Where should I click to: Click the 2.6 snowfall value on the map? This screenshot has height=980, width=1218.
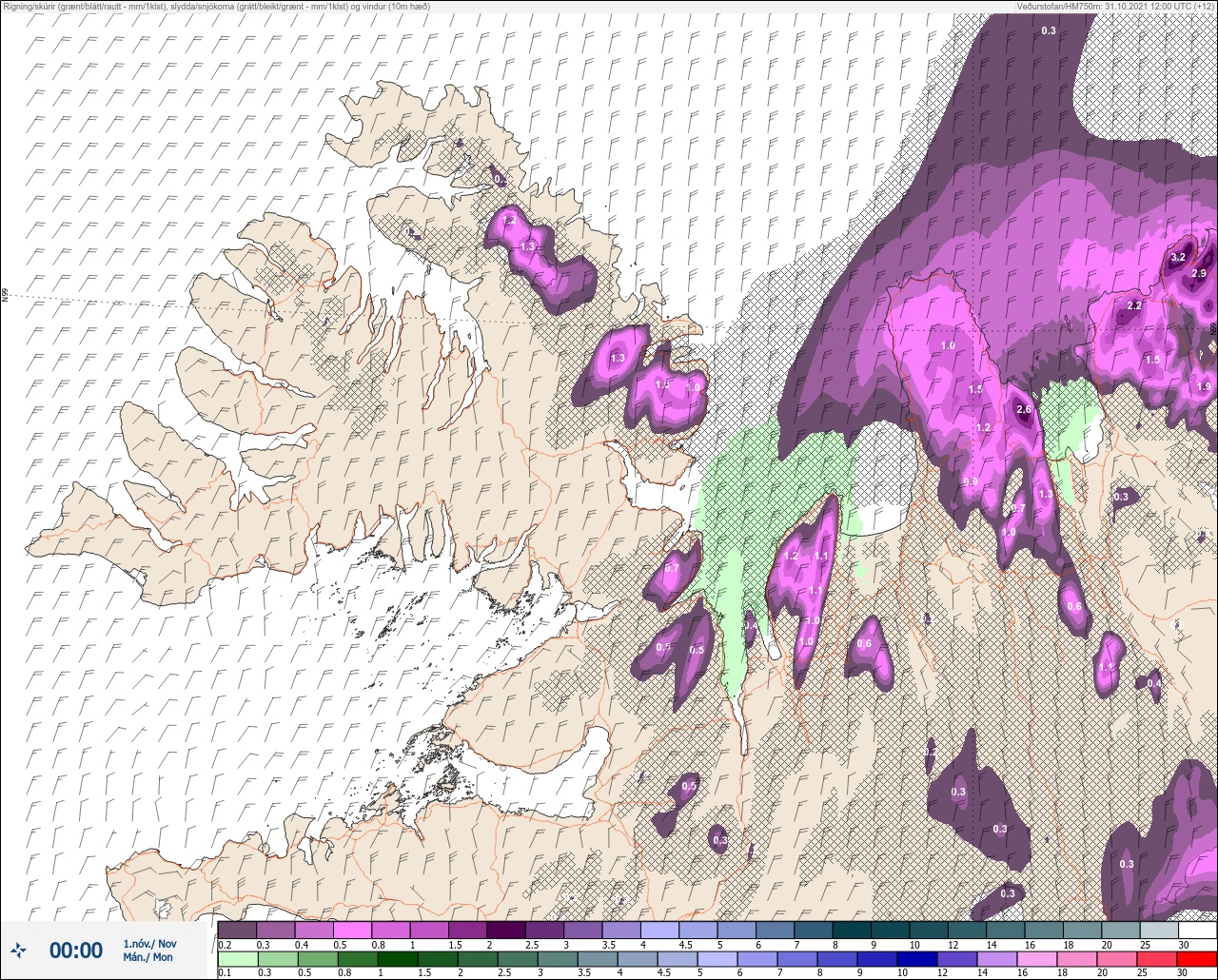1024,410
